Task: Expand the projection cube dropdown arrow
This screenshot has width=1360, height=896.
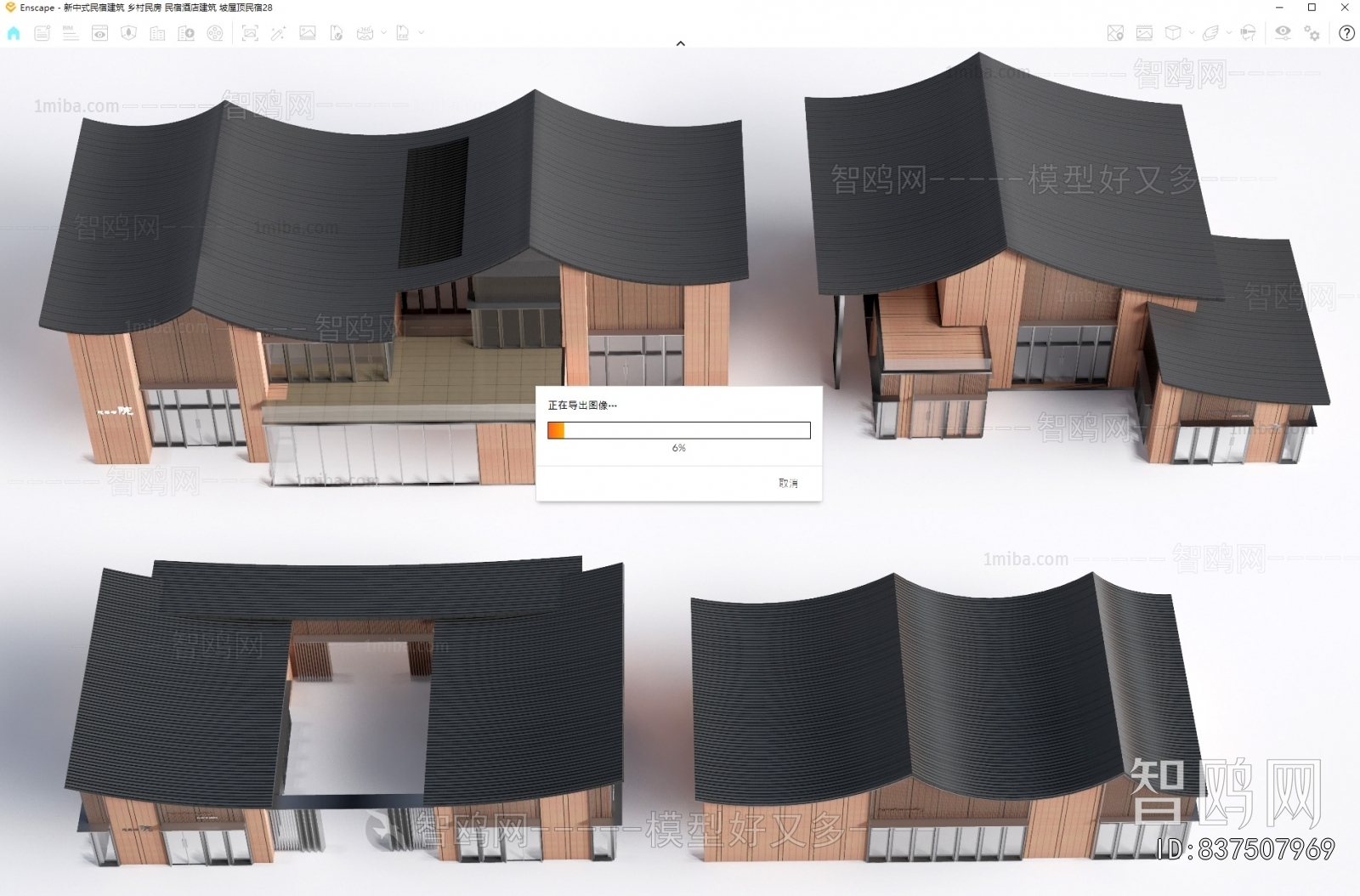Action: point(1191,34)
